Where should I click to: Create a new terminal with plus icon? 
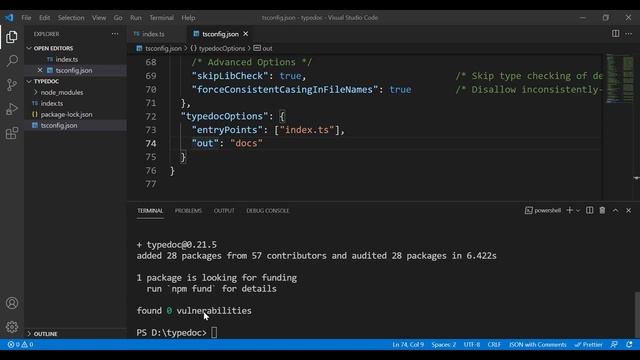click(x=570, y=211)
